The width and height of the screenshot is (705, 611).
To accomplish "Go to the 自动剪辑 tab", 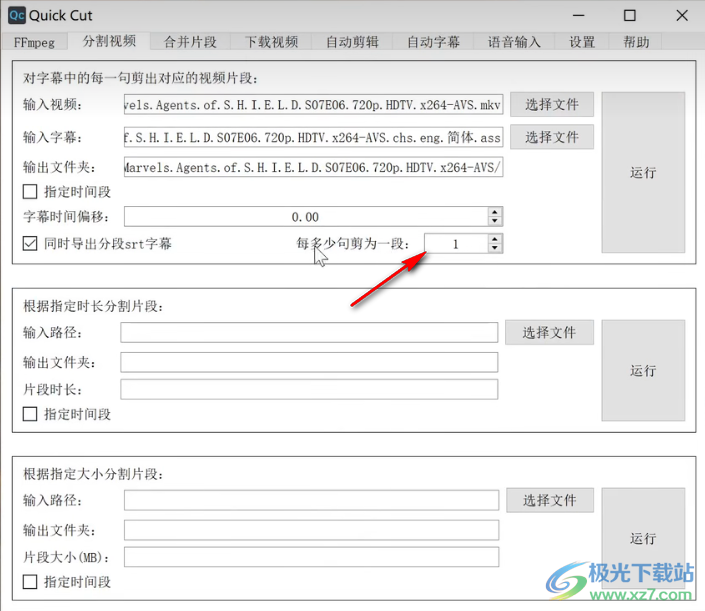I will (352, 42).
